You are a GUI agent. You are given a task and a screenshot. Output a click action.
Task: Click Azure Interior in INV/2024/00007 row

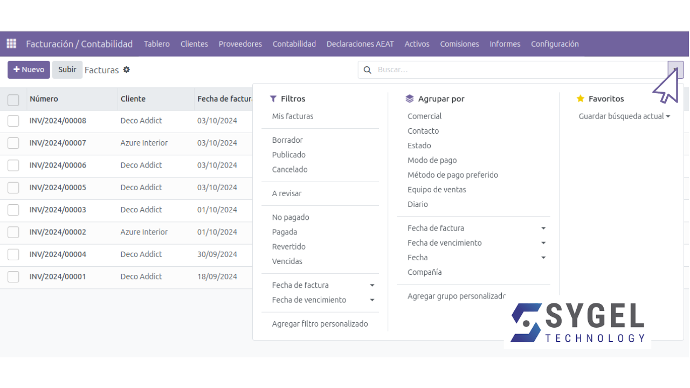[144, 143]
